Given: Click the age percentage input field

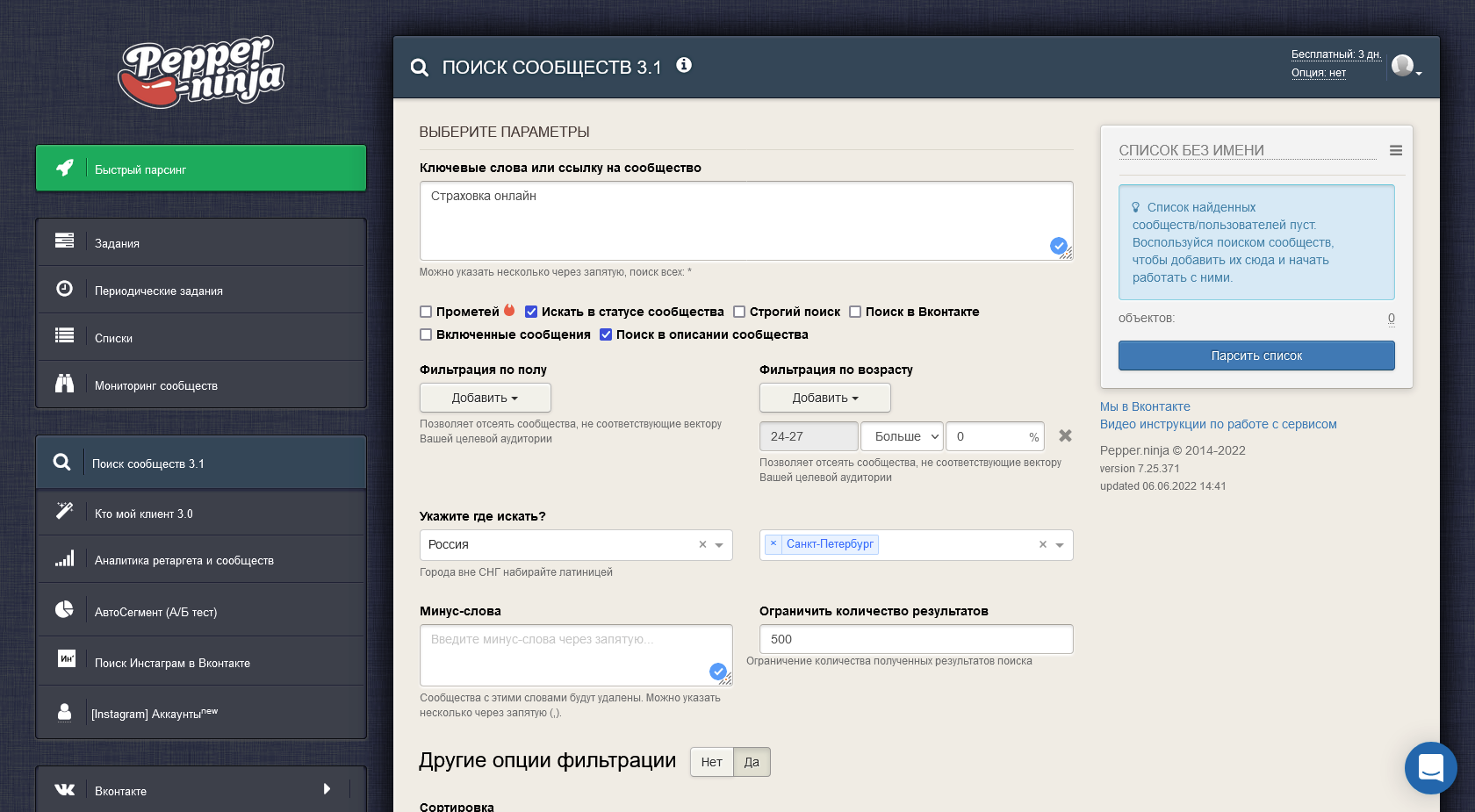Looking at the screenshot, I should coord(995,436).
